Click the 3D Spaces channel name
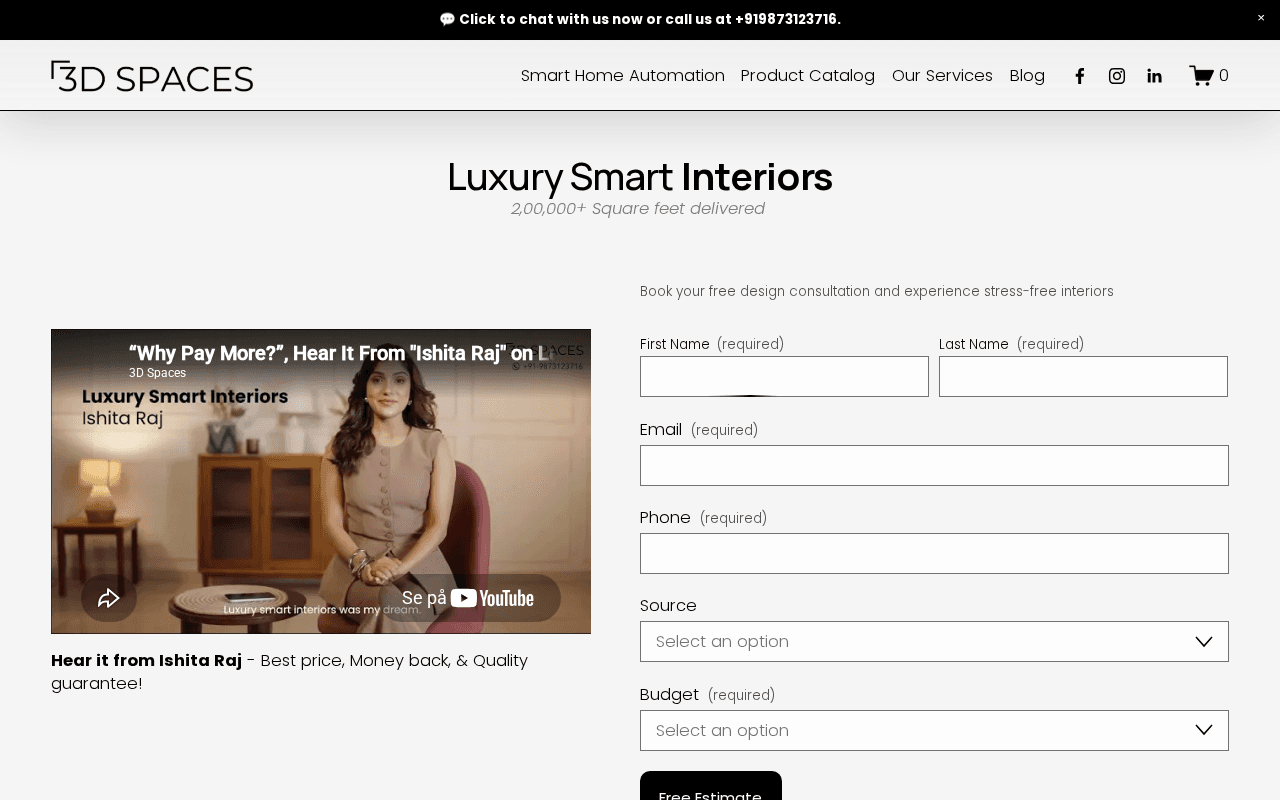The height and width of the screenshot is (800, 1280). [x=157, y=373]
